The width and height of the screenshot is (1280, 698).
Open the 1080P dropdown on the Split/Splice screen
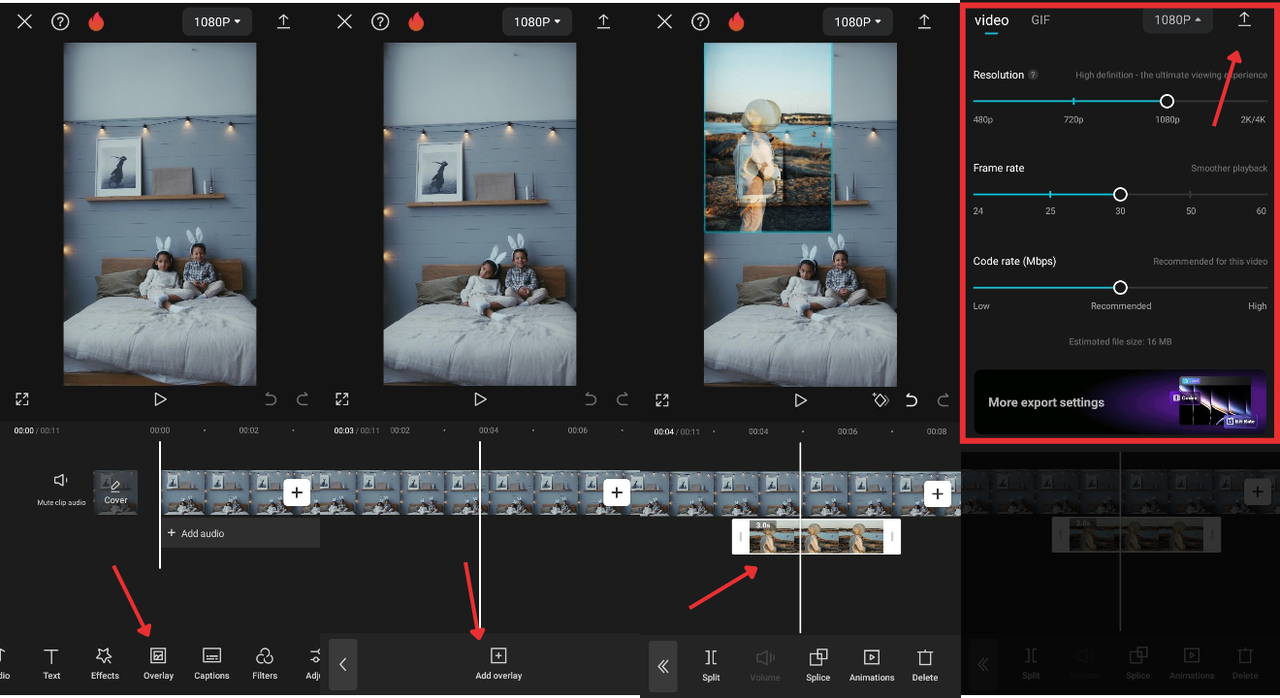click(857, 22)
